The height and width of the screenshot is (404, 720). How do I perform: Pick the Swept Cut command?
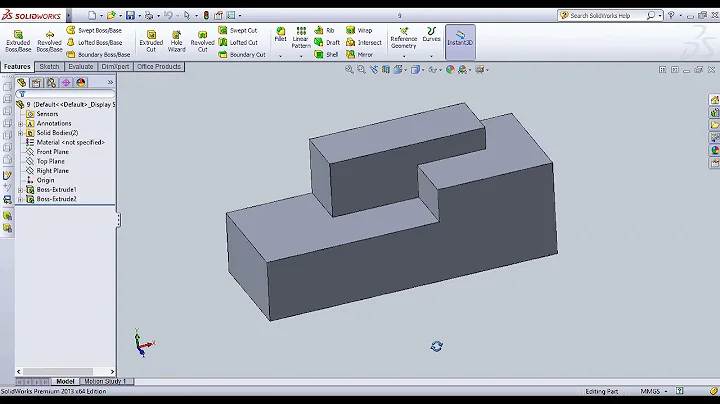pyautogui.click(x=238, y=30)
